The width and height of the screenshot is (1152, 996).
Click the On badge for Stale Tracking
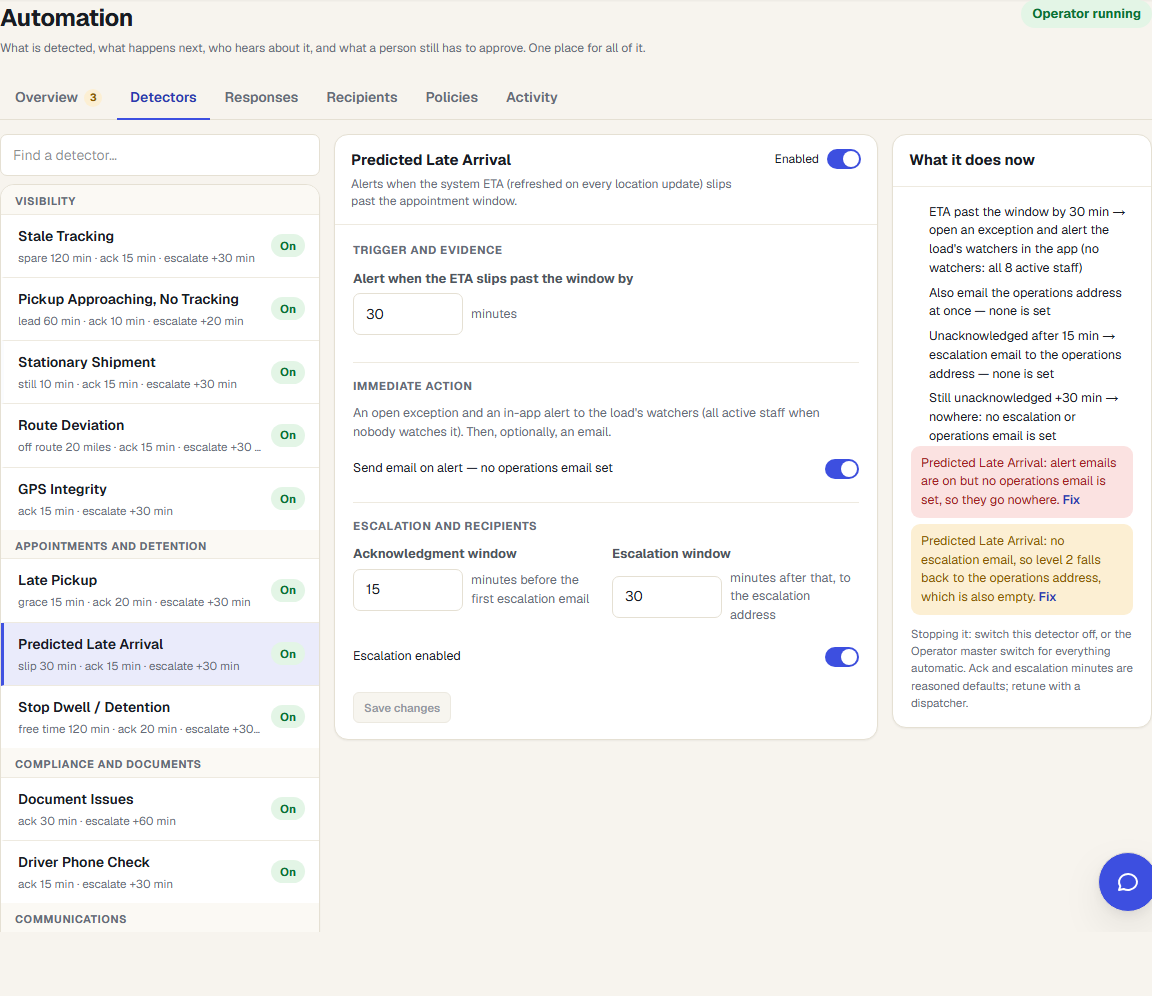pos(288,246)
